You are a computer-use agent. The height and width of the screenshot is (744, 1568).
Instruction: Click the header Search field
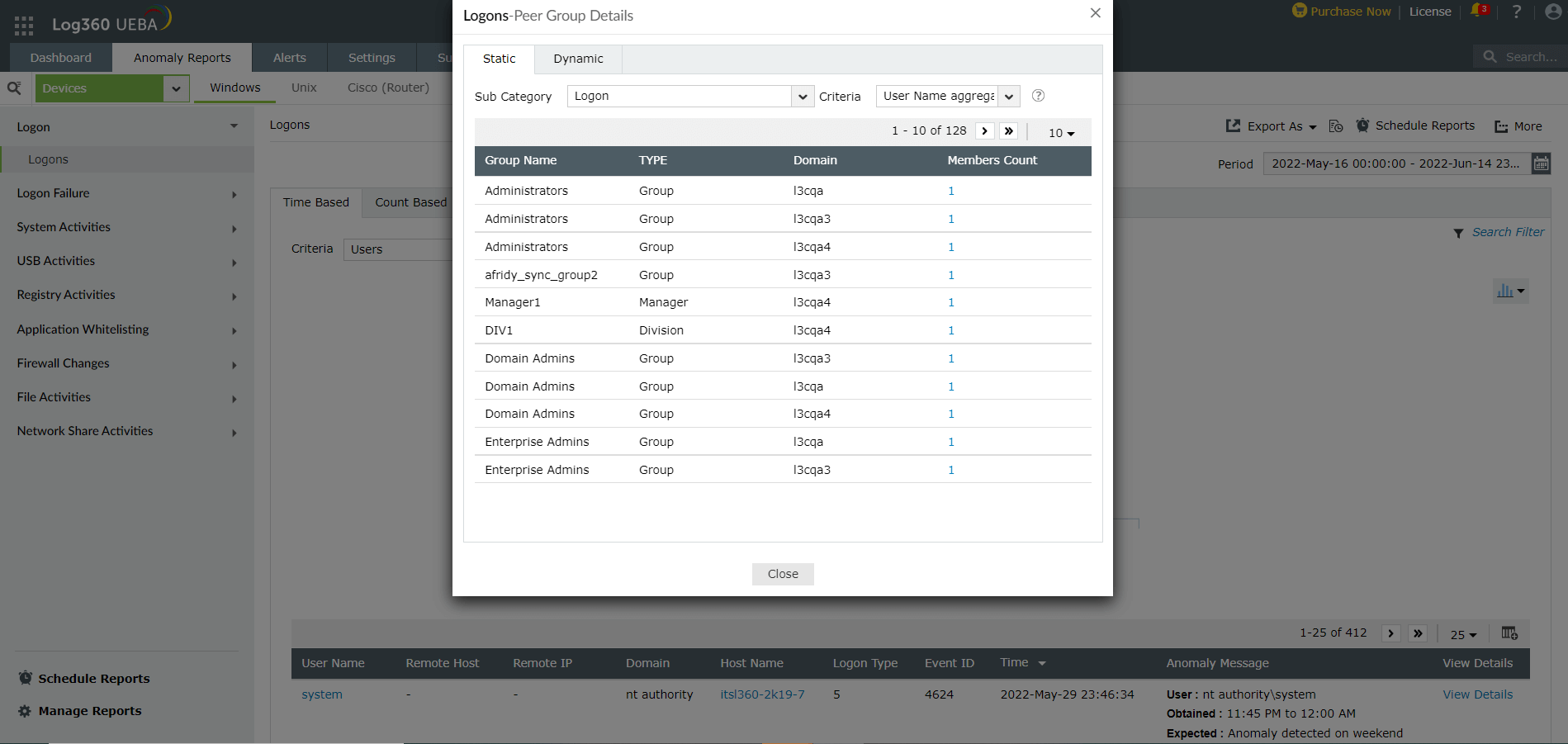1520,57
